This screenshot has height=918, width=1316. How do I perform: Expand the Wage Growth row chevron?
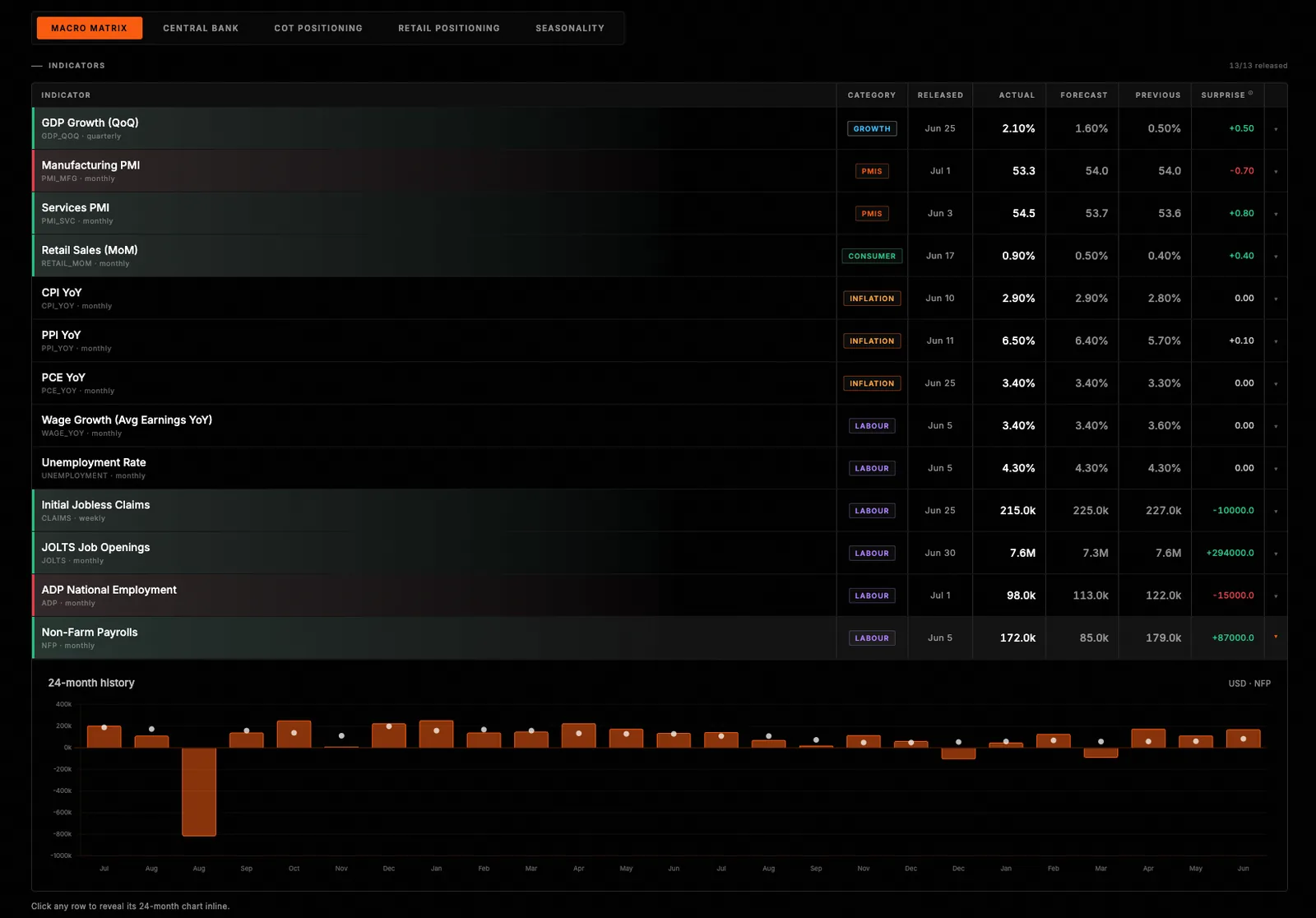click(x=1276, y=426)
